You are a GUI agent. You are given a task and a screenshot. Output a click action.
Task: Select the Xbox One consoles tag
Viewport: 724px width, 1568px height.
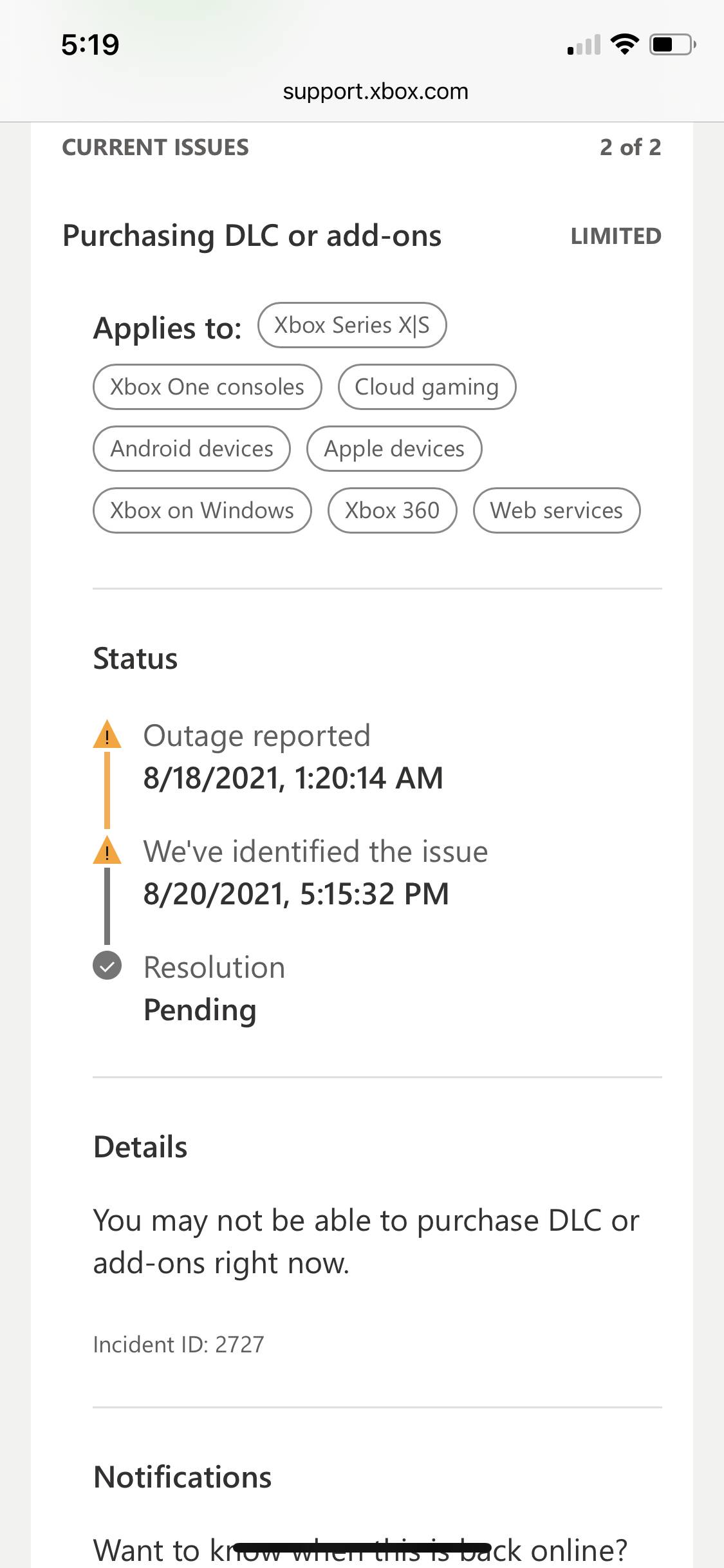(207, 387)
